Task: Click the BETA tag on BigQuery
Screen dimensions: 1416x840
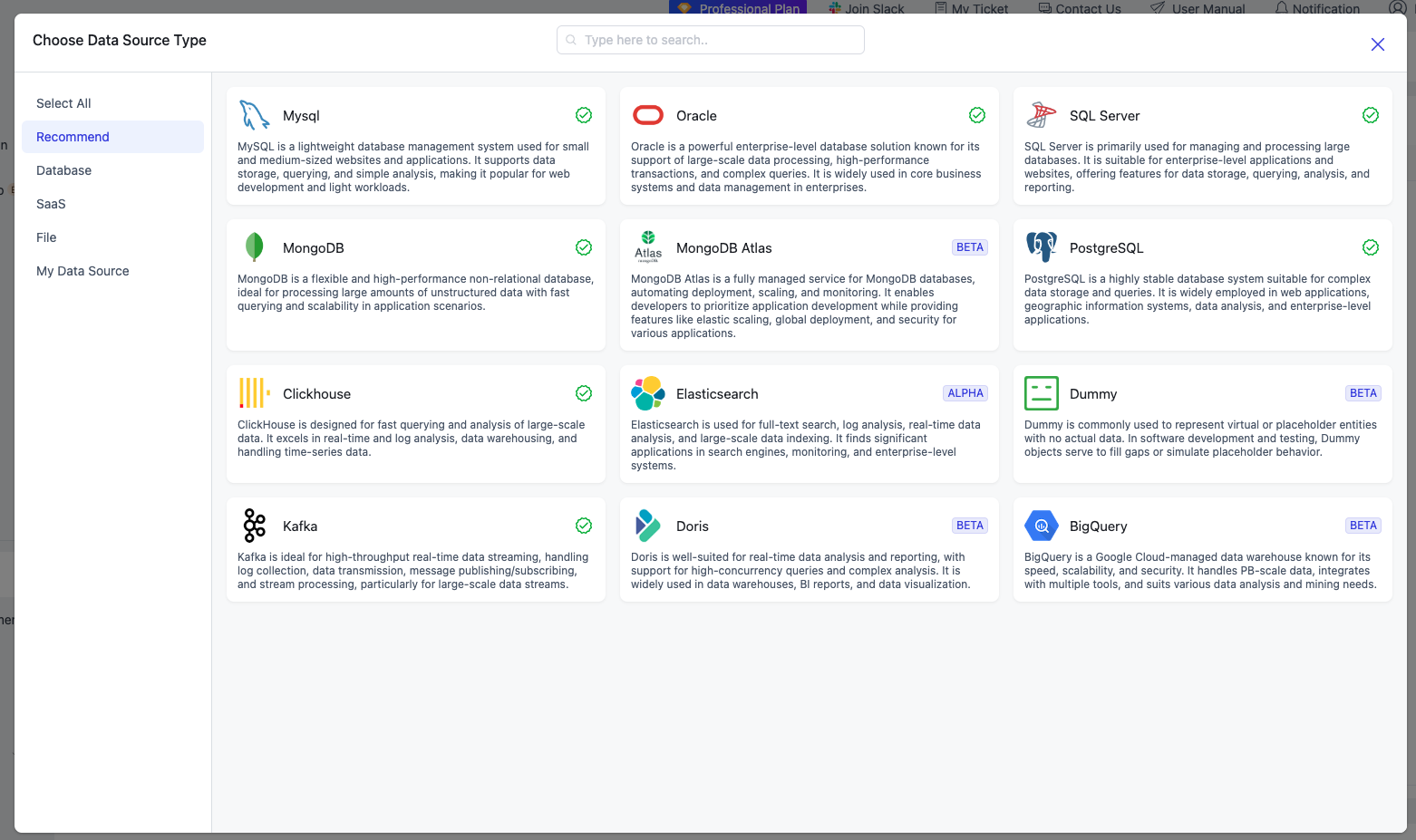Action: click(1363, 526)
